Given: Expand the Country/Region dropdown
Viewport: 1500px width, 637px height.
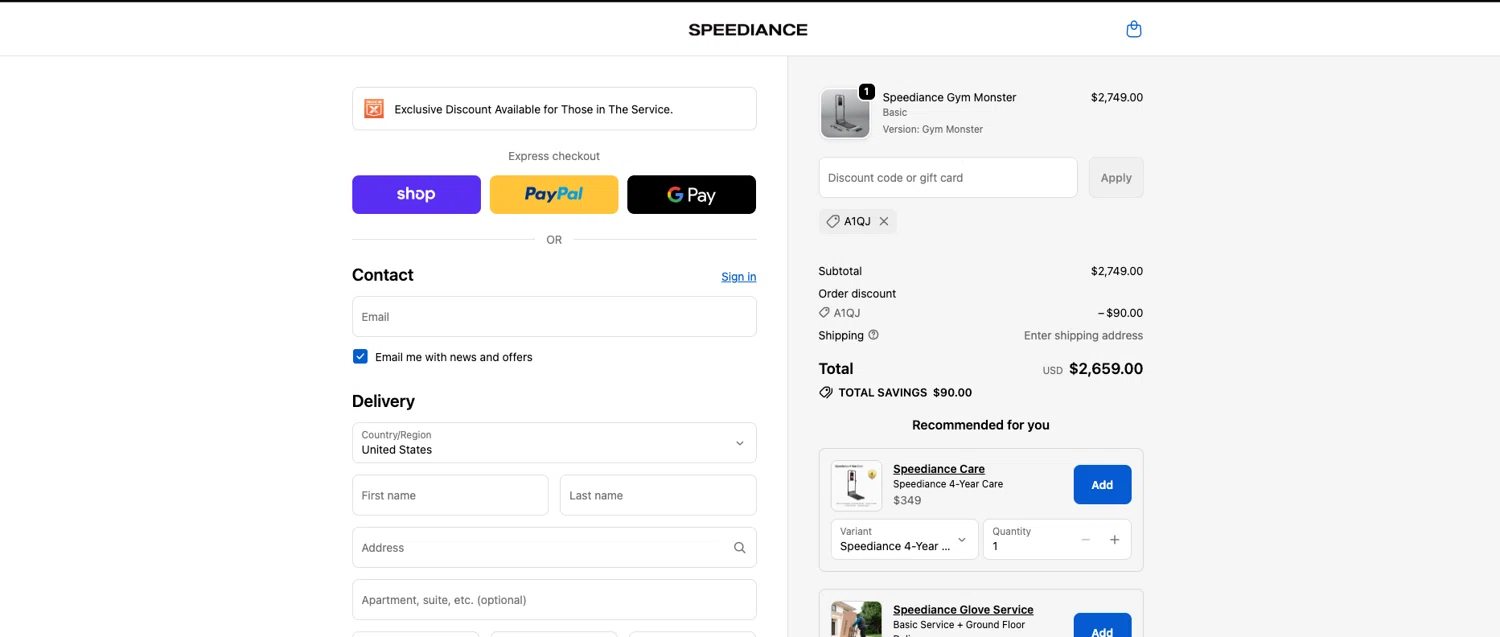Looking at the screenshot, I should coord(554,442).
